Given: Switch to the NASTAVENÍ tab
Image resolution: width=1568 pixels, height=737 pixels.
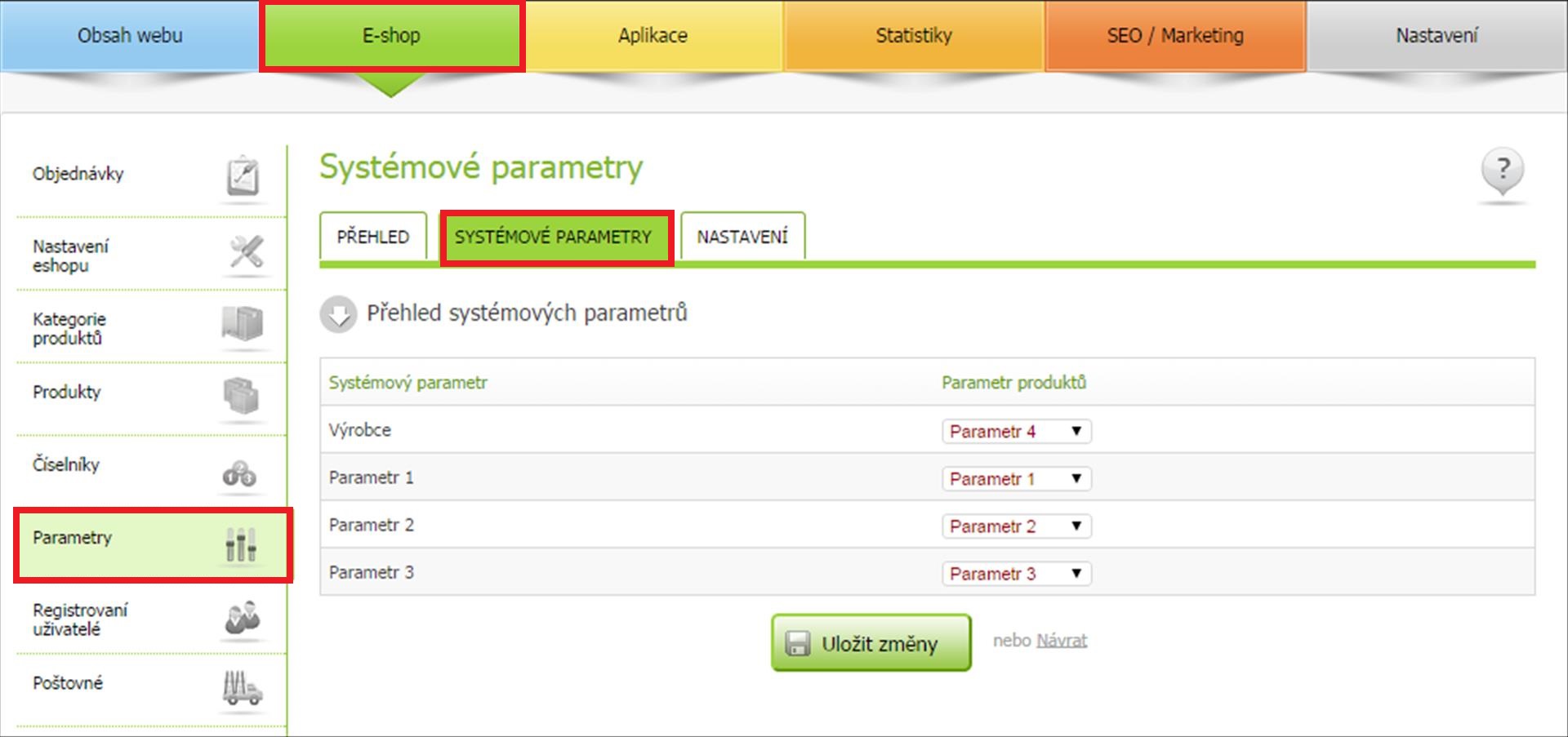Looking at the screenshot, I should coord(742,237).
